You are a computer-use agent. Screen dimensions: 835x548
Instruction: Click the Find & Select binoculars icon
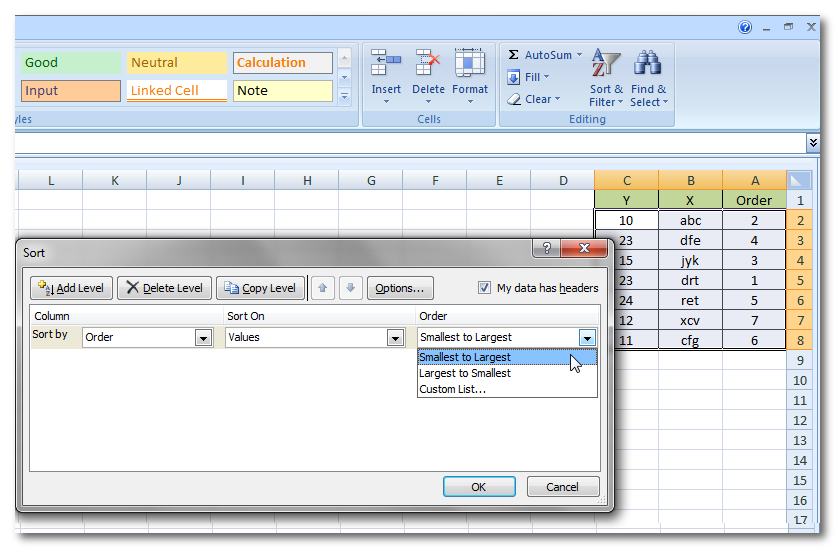pyautogui.click(x=648, y=64)
